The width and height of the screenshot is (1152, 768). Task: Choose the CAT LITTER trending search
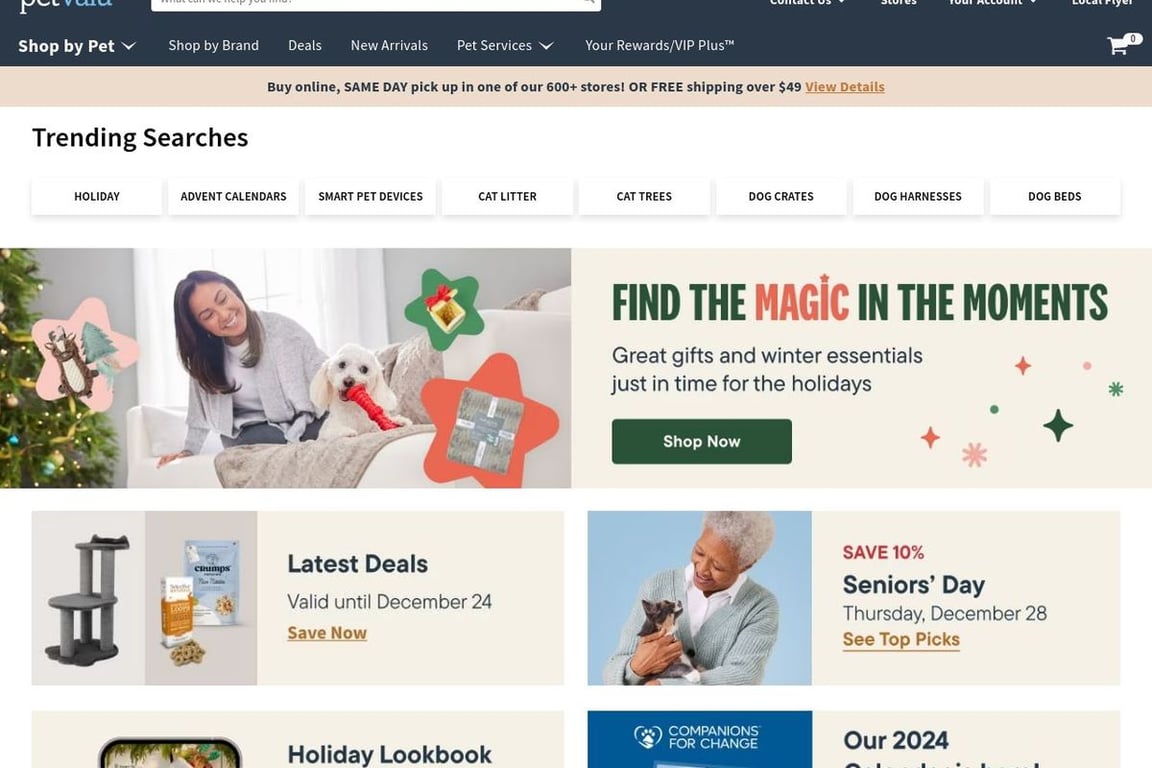(507, 196)
